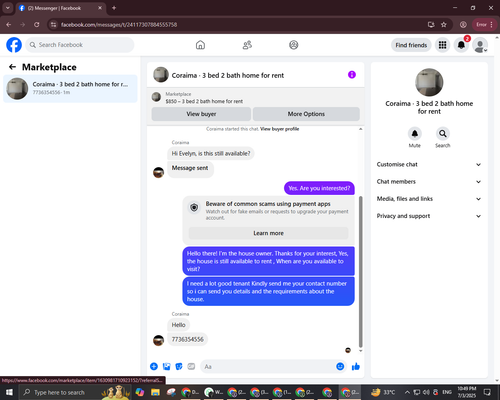Click the 'Yes. Are you interested?' message
500x400 pixels.
tap(319, 188)
